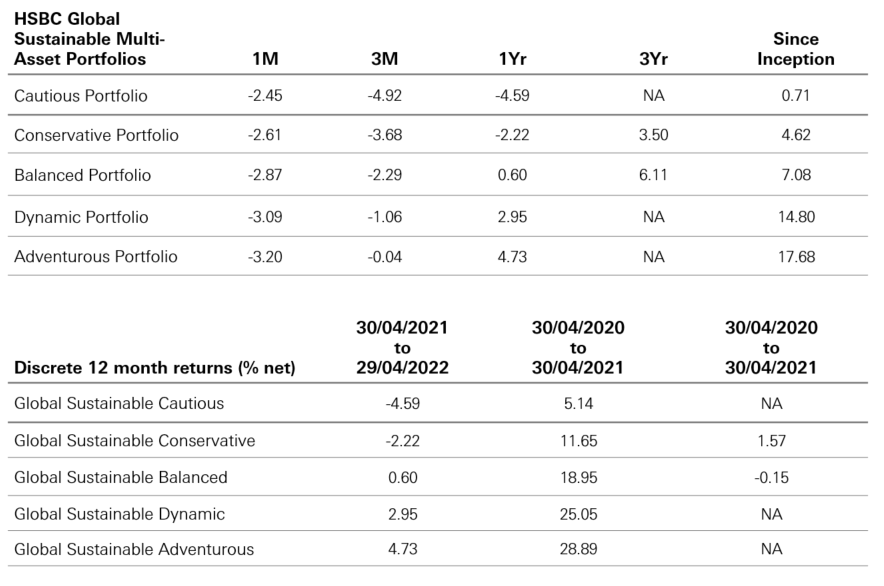Select the Global Sustainable Dynamic row label
The width and height of the screenshot is (884, 586).
click(x=119, y=513)
